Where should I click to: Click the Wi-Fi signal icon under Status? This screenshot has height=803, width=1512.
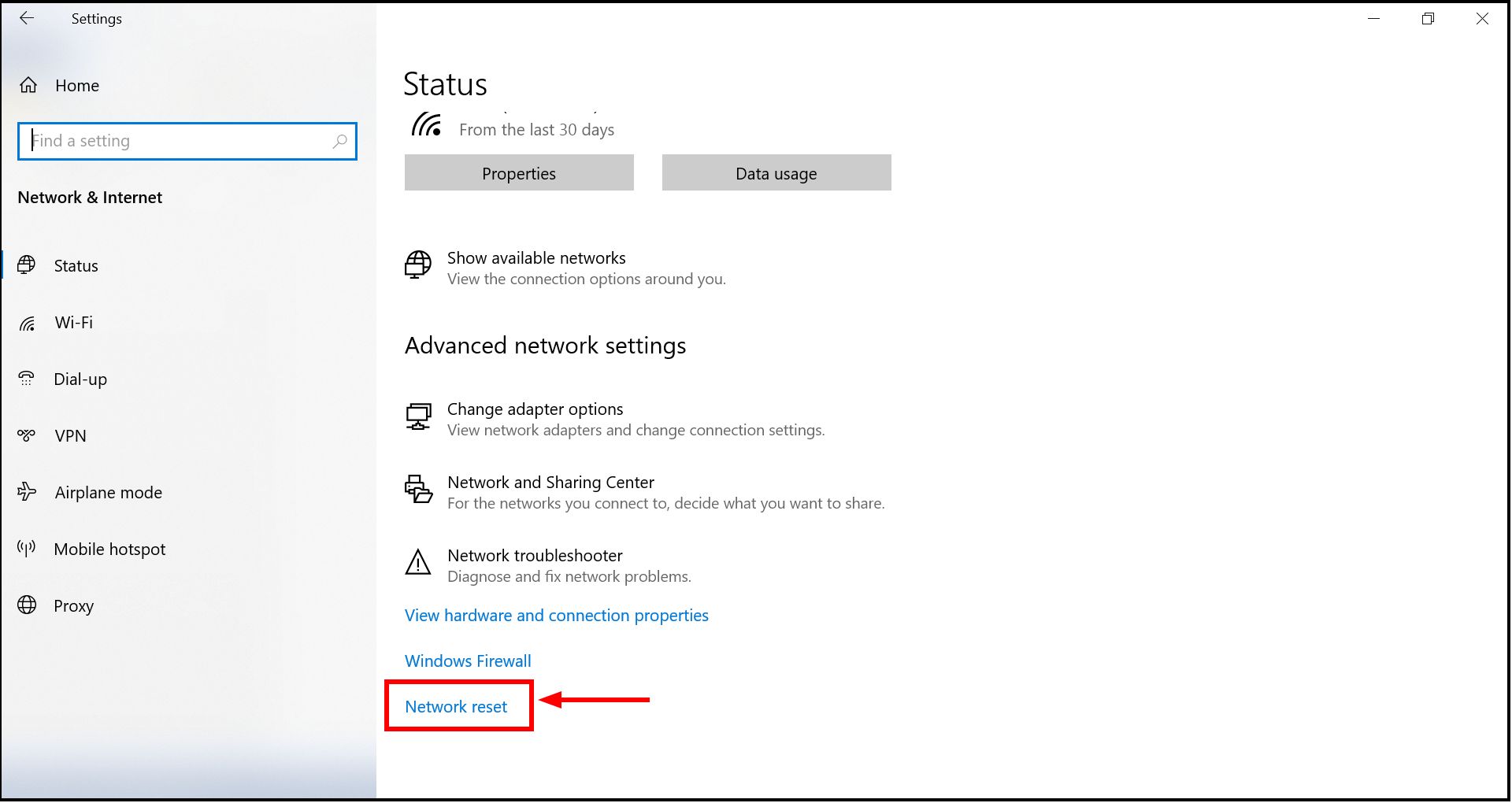click(x=426, y=123)
